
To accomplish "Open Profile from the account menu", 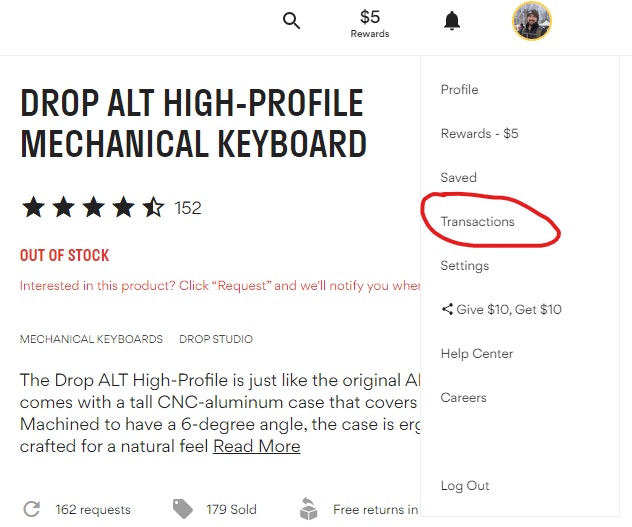I will coord(459,90).
